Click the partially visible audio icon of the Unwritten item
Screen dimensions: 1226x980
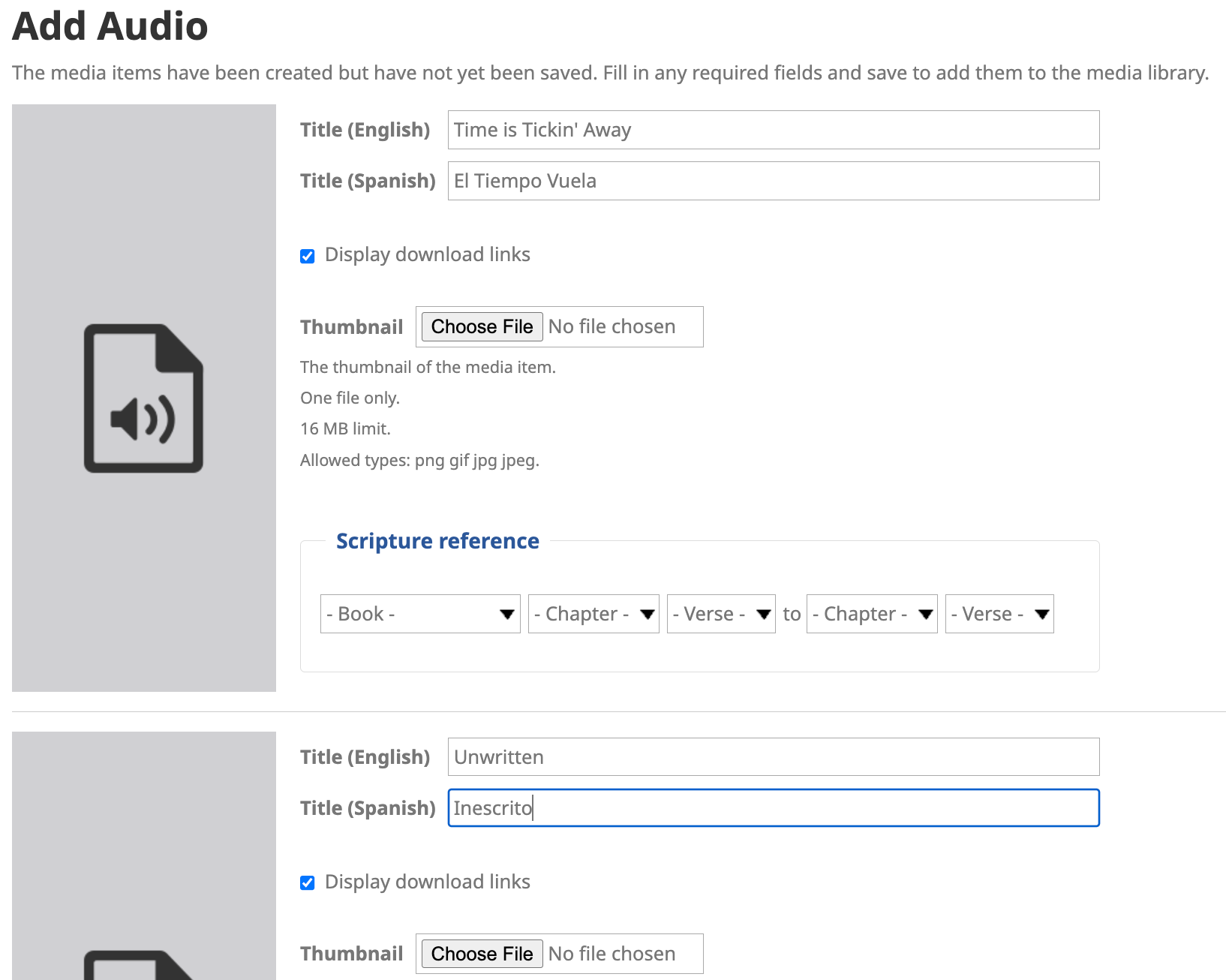[140, 966]
